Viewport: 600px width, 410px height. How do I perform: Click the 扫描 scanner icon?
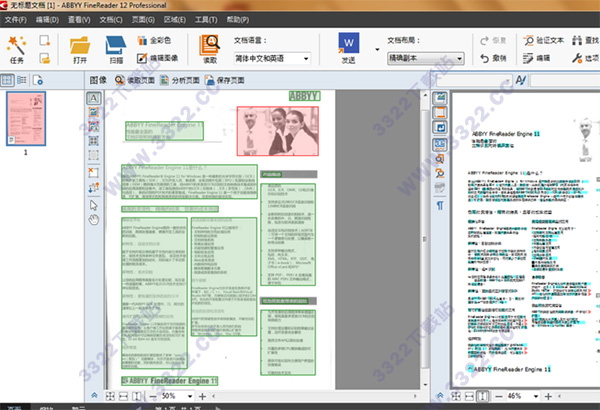(116, 45)
